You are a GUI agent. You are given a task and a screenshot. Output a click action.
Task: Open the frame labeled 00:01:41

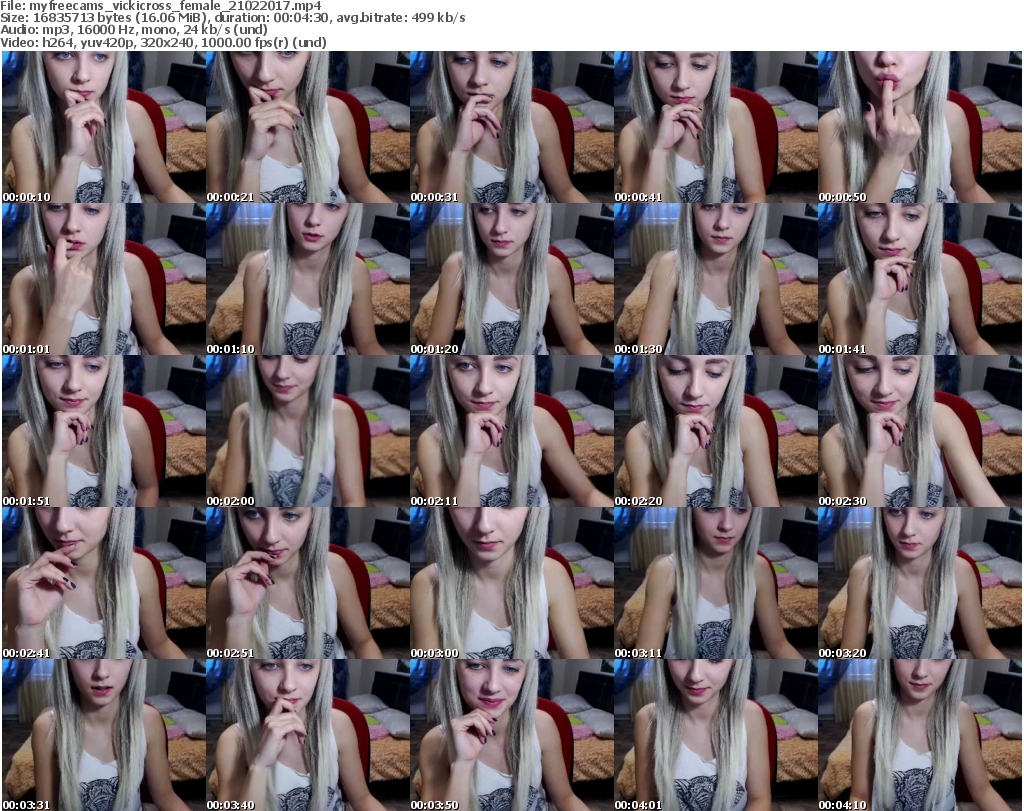[x=920, y=279]
